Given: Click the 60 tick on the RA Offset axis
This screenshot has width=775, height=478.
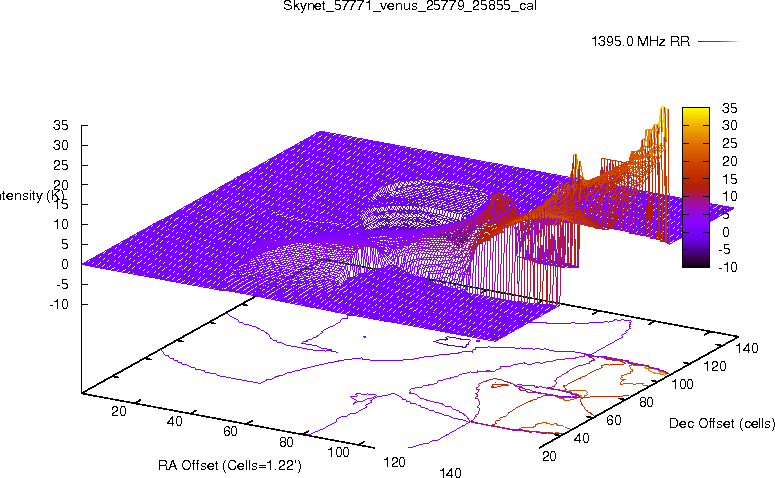Looking at the screenshot, I should [x=230, y=432].
